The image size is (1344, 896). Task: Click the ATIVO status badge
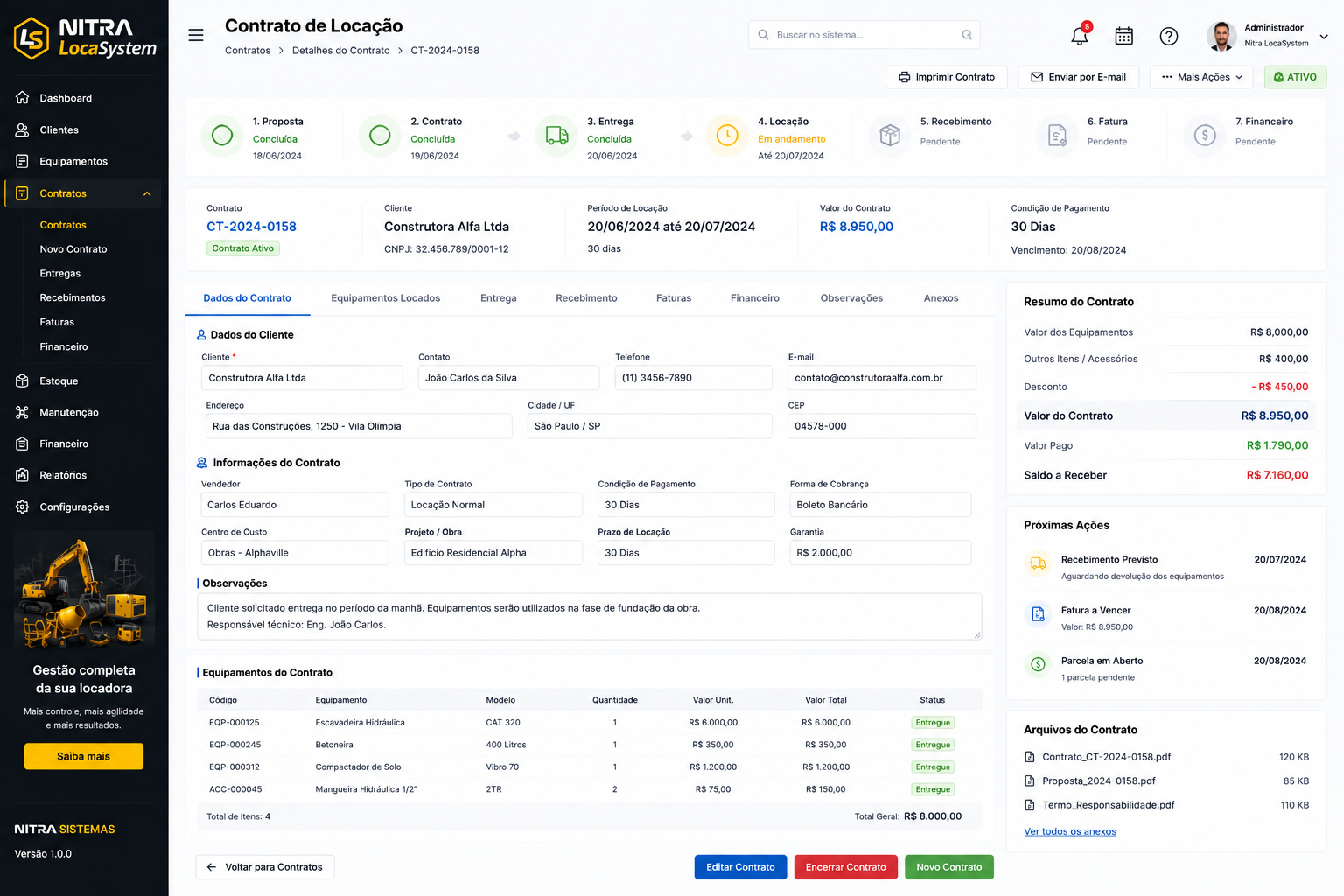(1295, 77)
